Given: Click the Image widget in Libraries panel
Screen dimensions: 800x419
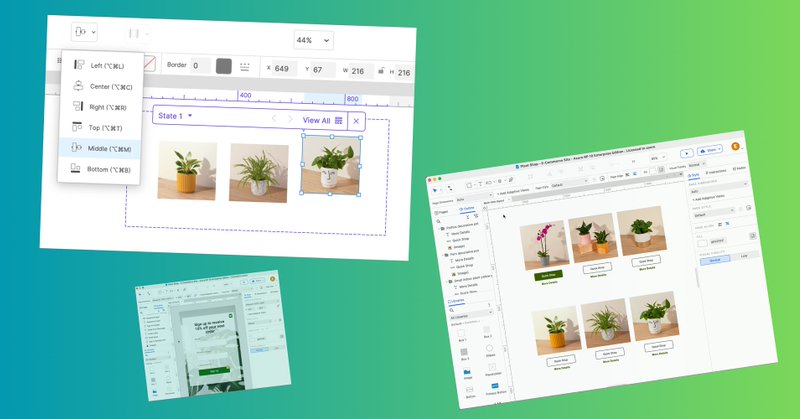Looking at the screenshot, I should pyautogui.click(x=467, y=374).
